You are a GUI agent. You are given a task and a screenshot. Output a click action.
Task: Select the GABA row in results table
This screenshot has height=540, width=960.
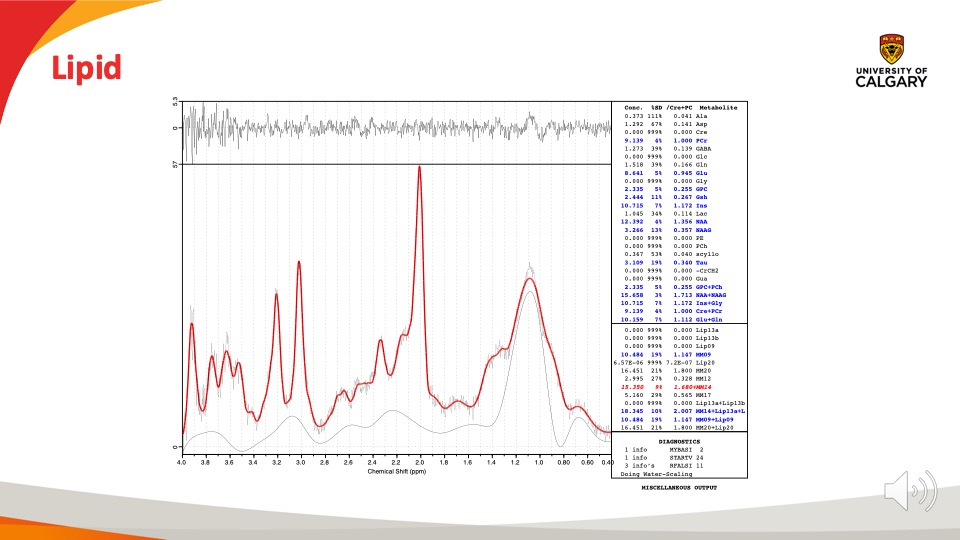(680, 148)
